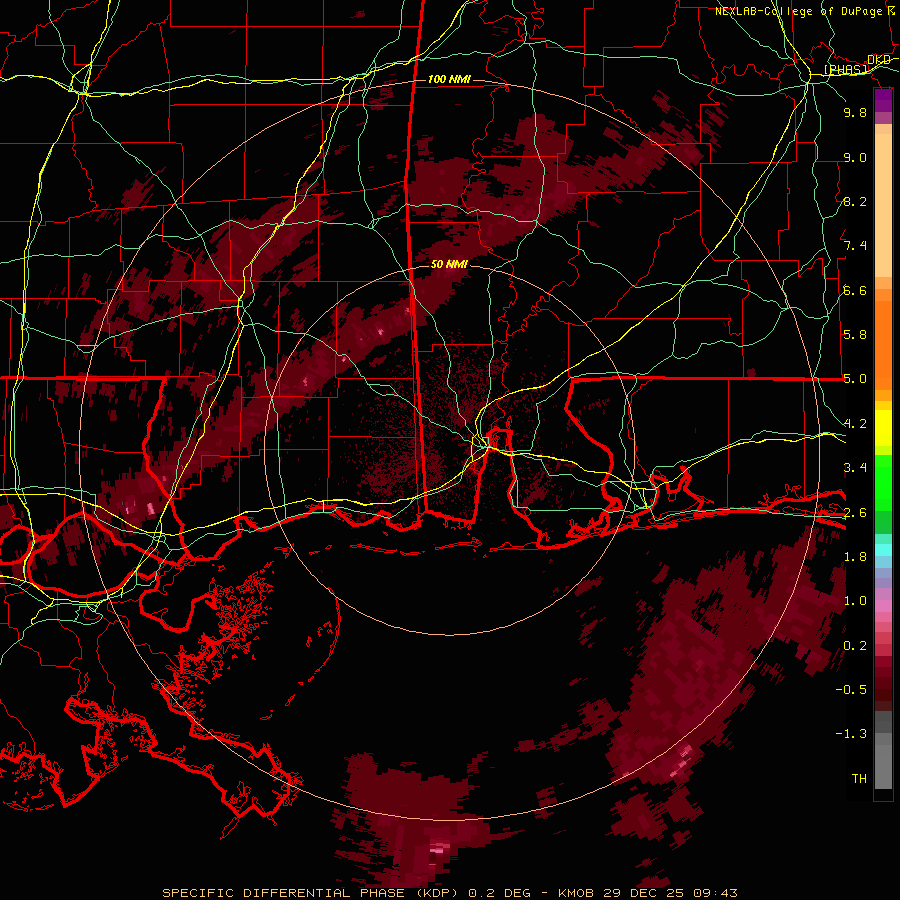
Task: Select the -1.3 color scale value
Action: [x=851, y=734]
